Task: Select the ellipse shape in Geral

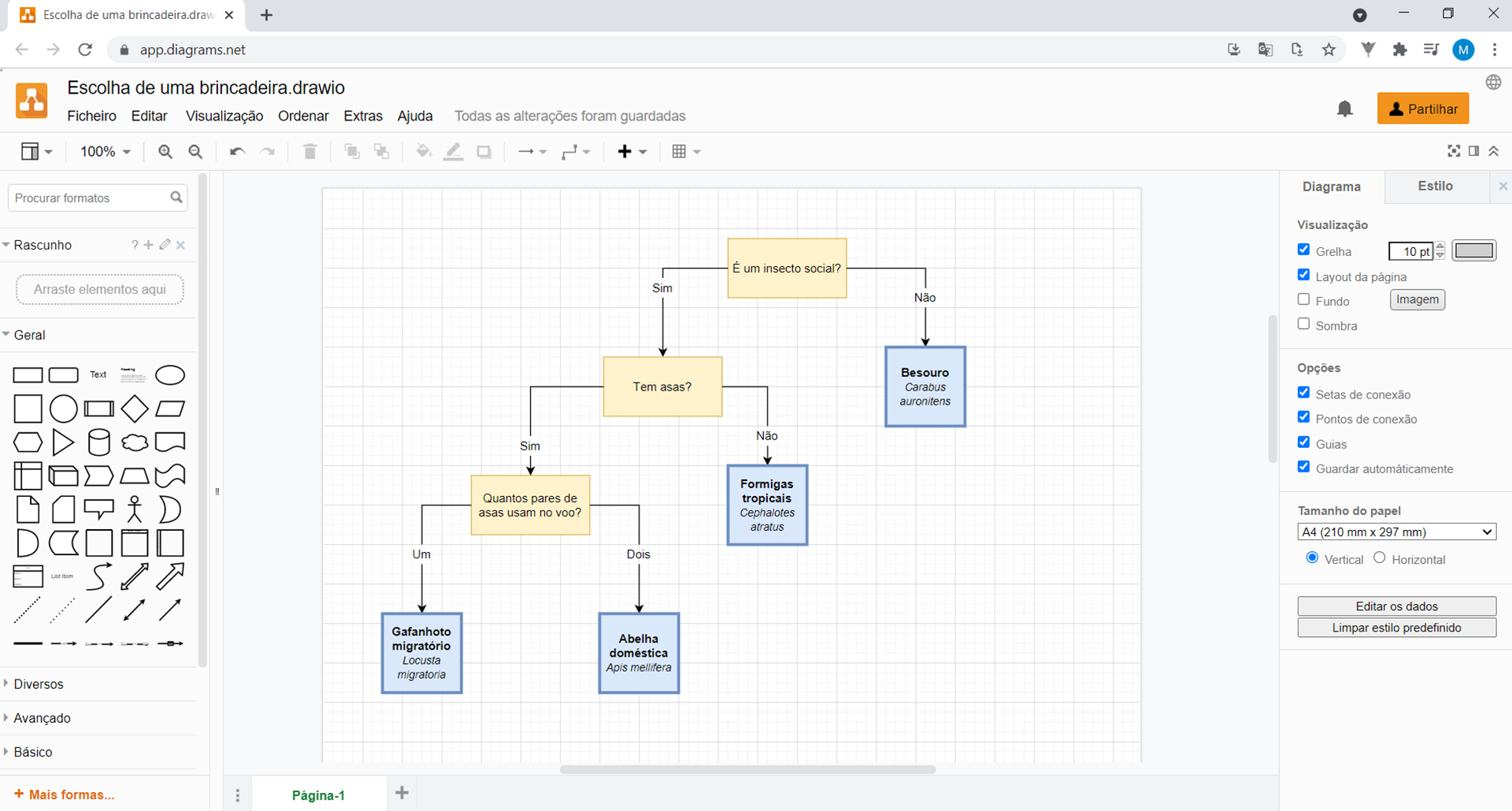Action: [170, 375]
